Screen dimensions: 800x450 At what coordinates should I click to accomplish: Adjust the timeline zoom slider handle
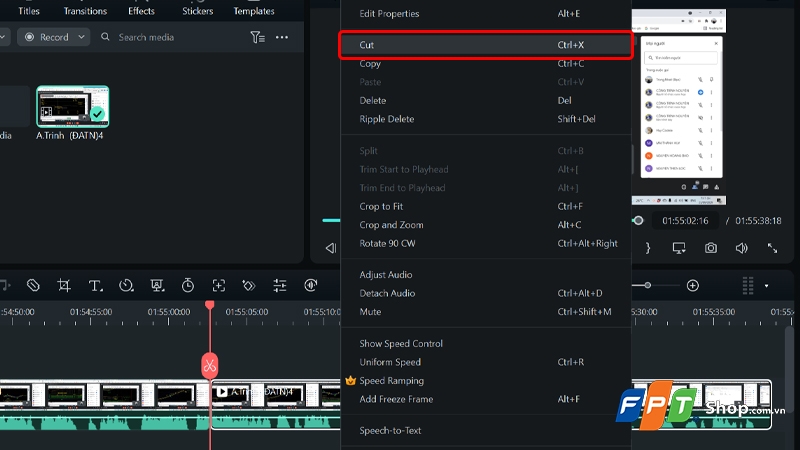coord(647,285)
